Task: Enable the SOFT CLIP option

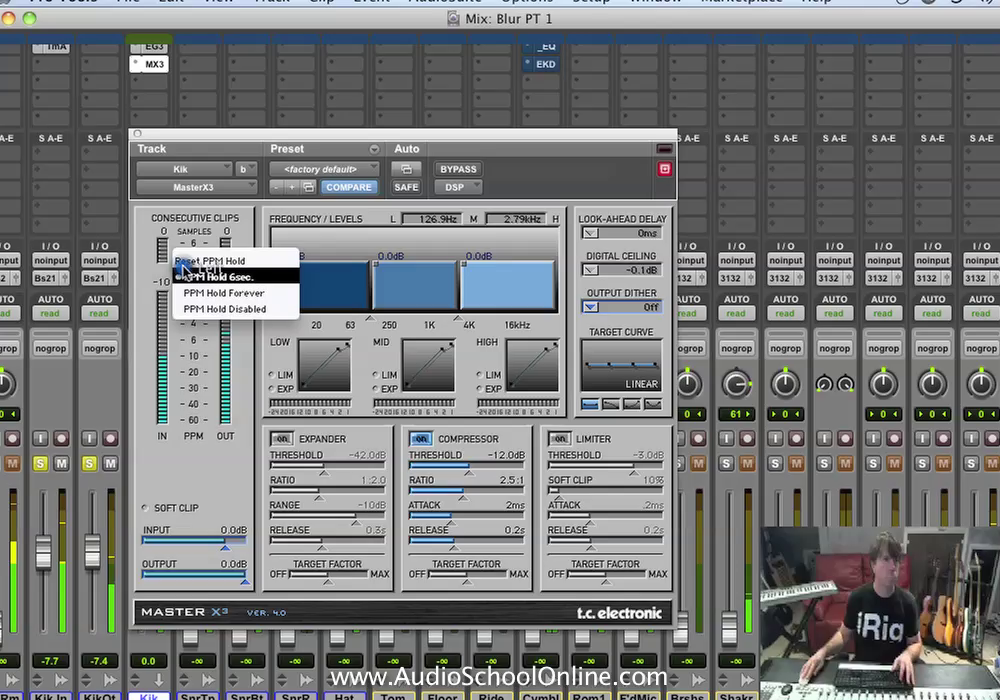Action: 145,508
